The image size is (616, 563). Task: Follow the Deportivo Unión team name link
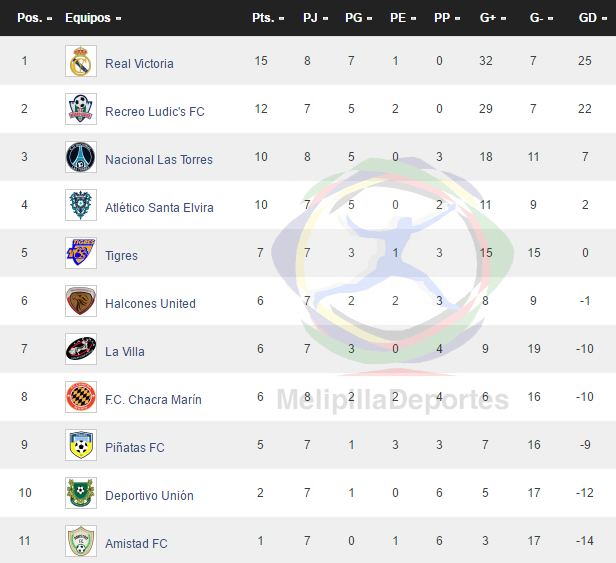(149, 496)
